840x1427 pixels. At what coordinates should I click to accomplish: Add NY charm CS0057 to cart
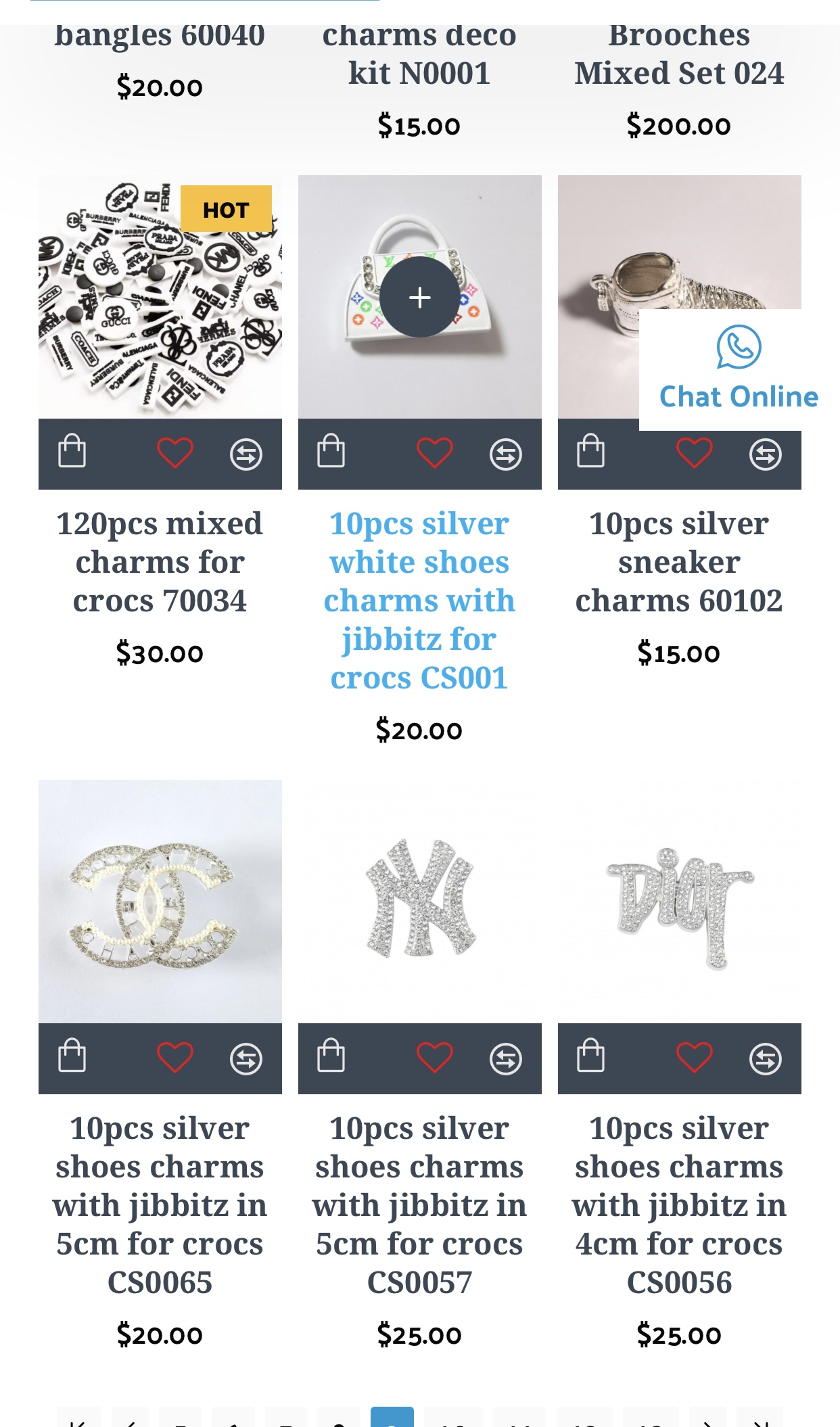pos(331,1056)
